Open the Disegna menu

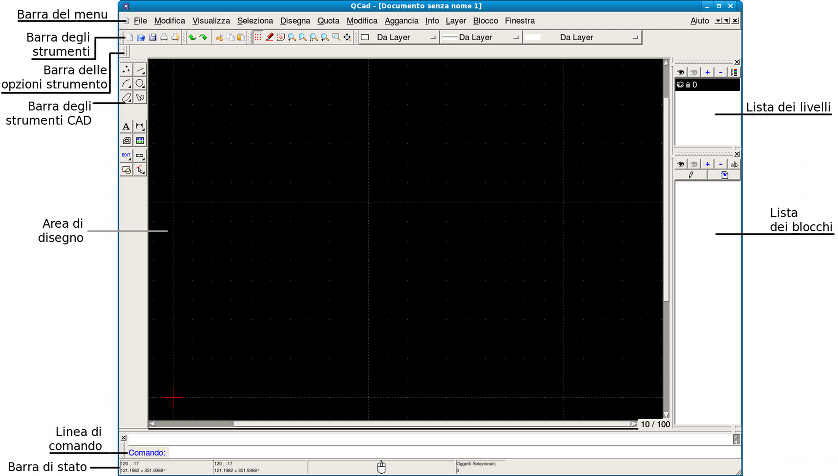tap(295, 20)
